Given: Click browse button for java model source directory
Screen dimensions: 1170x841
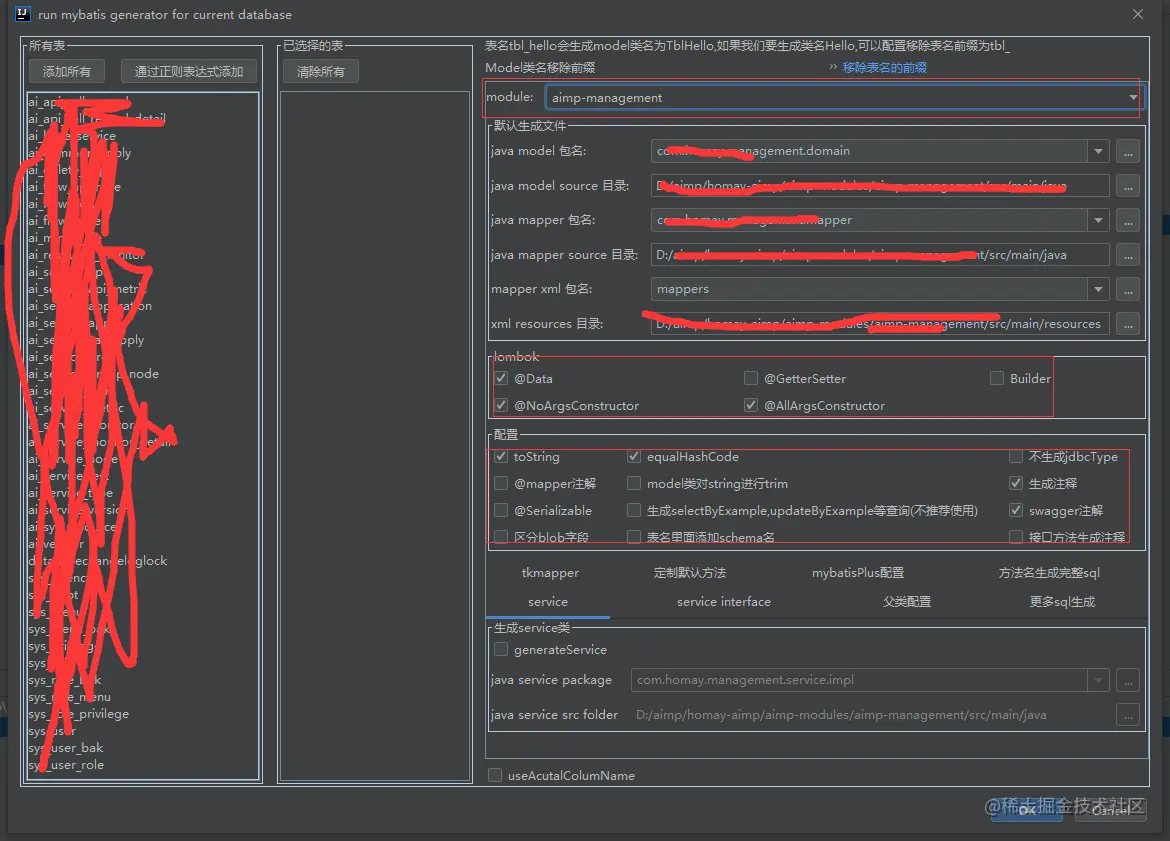Looking at the screenshot, I should pyautogui.click(x=1127, y=186).
